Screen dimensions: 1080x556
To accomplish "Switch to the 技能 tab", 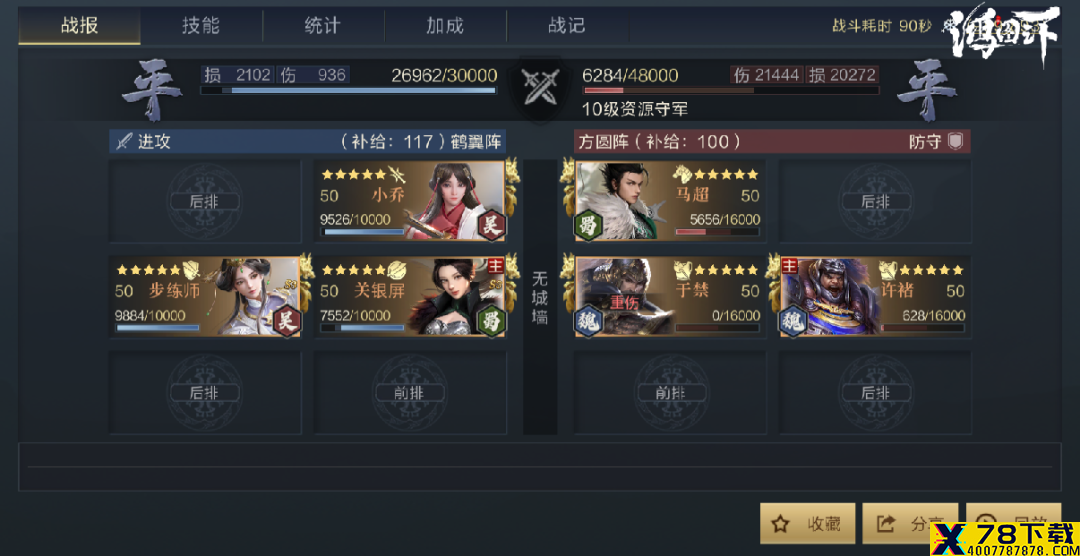I will click(x=201, y=26).
